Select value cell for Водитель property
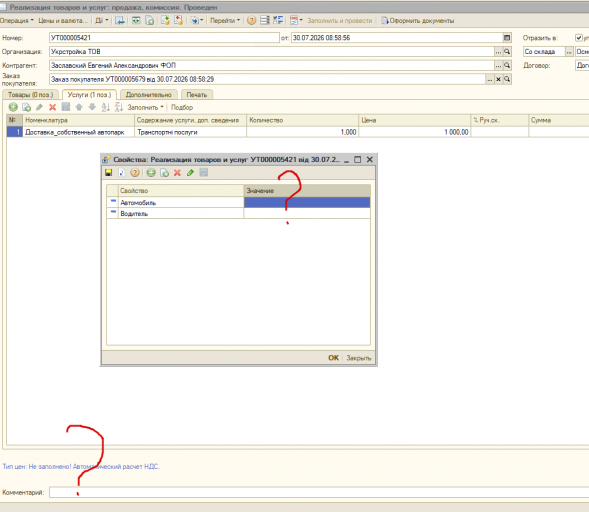This screenshot has height=512, width=589. [x=307, y=213]
